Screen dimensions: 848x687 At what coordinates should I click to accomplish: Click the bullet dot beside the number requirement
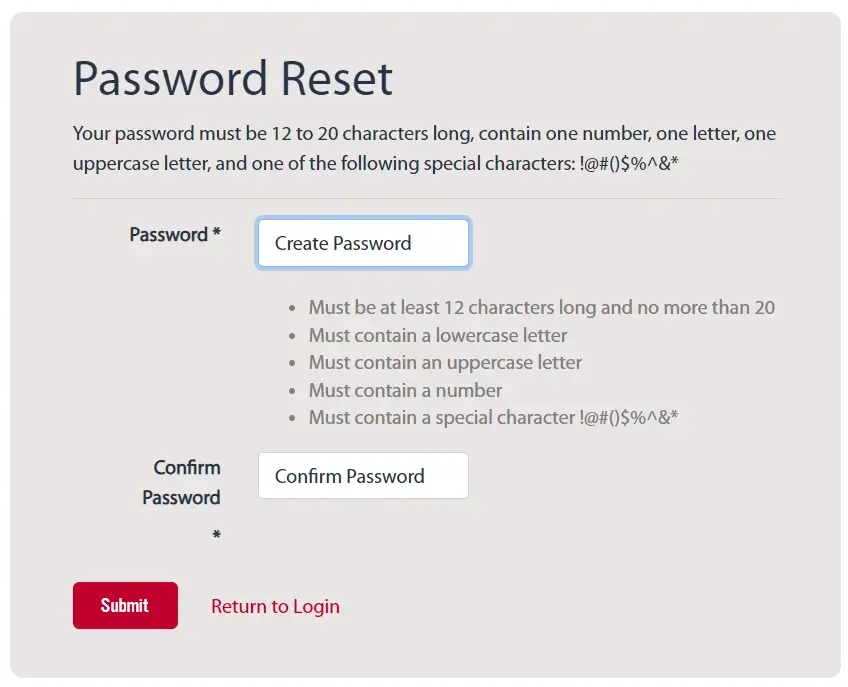coord(292,391)
